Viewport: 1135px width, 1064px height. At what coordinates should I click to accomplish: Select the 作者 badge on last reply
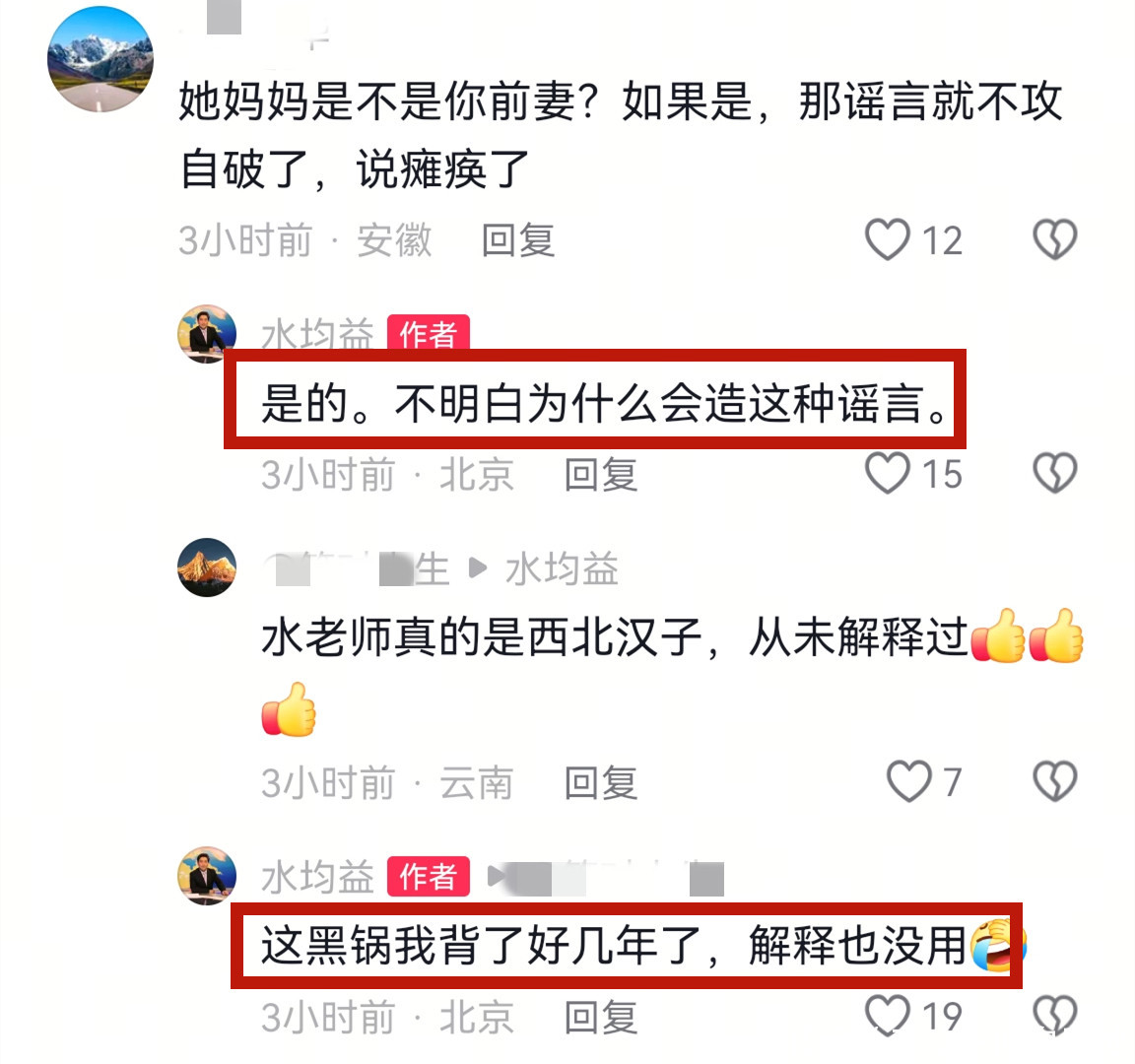429,877
